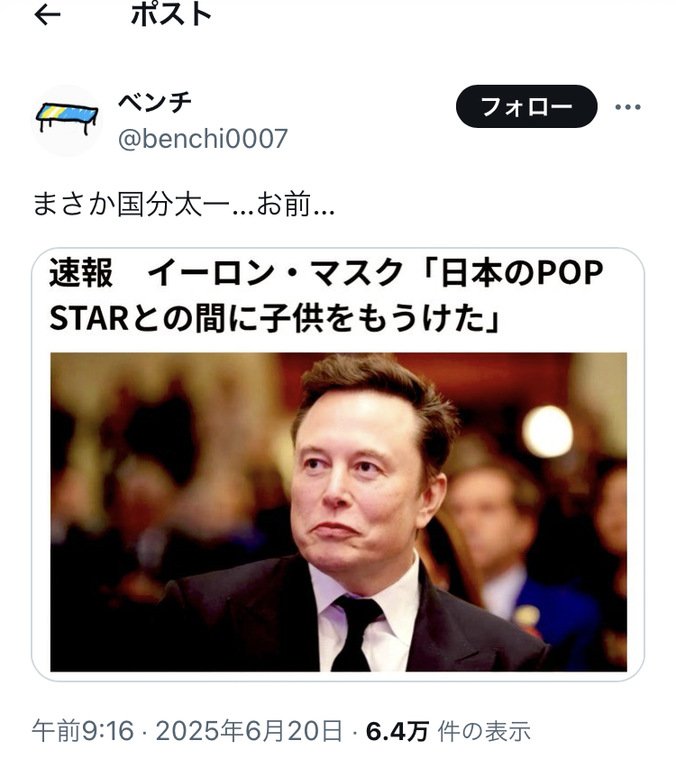Click the @benchi0007 handle

click(202, 139)
